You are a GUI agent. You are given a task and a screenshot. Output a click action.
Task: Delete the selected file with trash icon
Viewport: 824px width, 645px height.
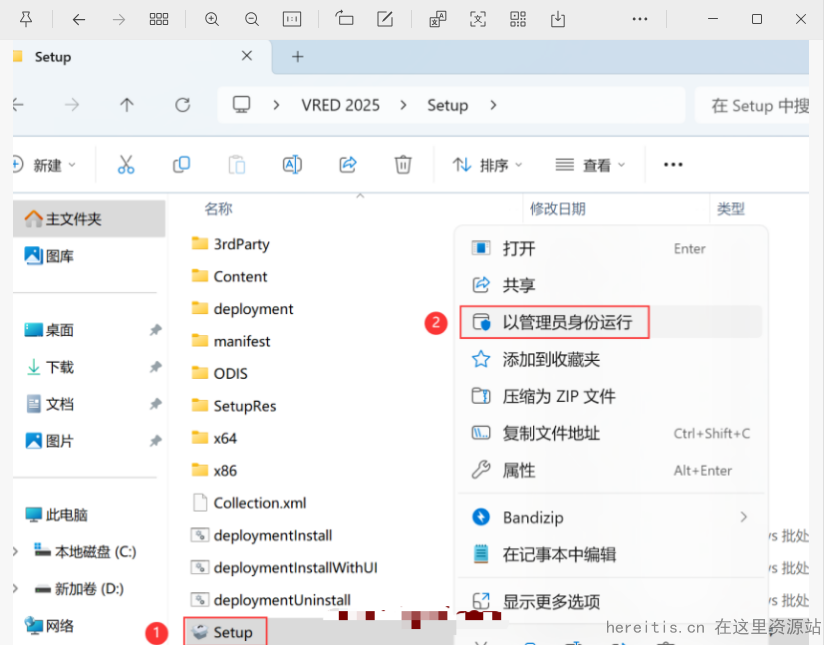[403, 165]
